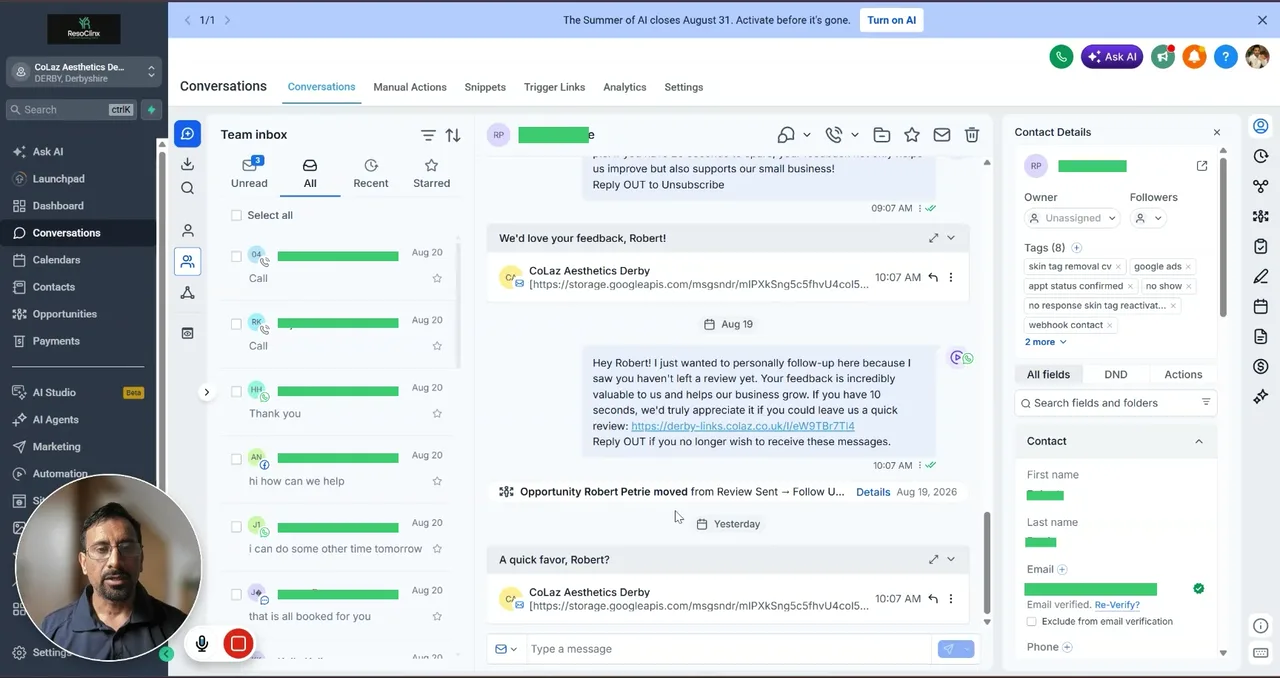Screen dimensions: 1280x678
Task: Click the green phone dialer icon
Action: [x=1061, y=57]
